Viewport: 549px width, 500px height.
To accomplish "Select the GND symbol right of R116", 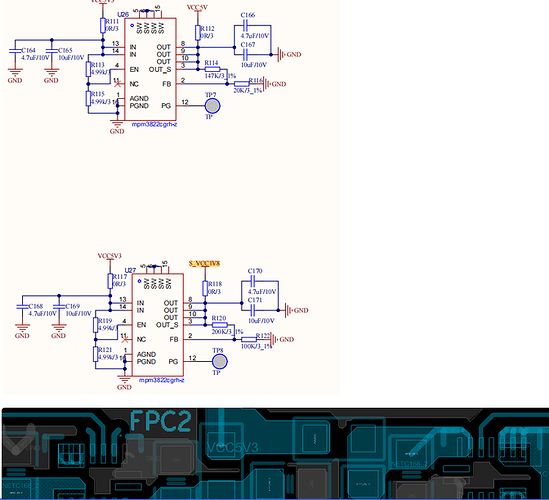I will click(274, 84).
